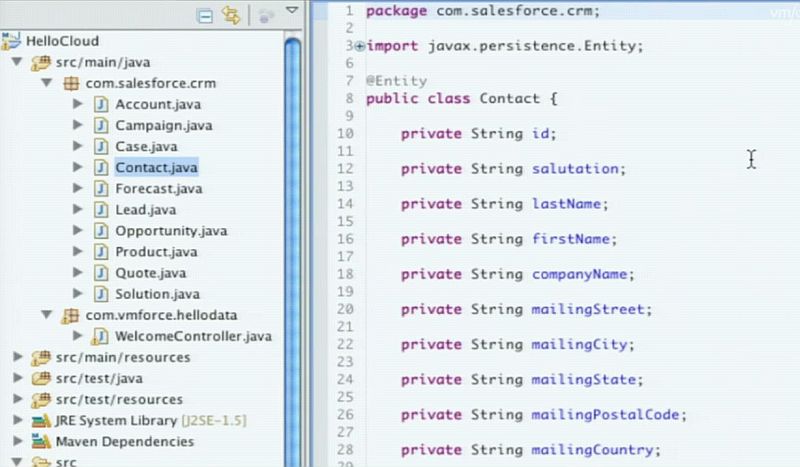This screenshot has width=800, height=467.
Task: Select Product.java file
Action: (x=156, y=252)
